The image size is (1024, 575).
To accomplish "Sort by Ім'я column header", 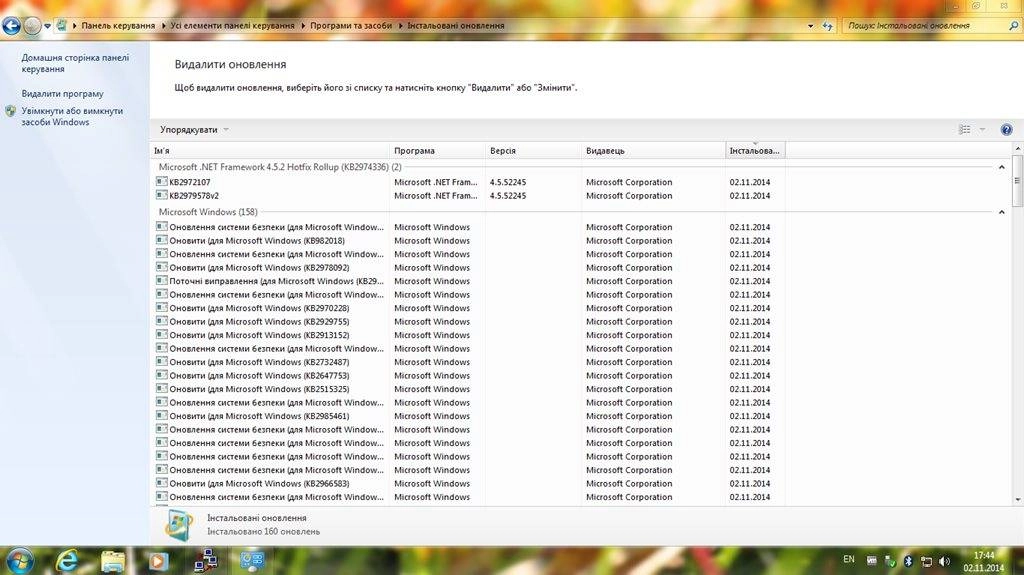I will click(270, 151).
